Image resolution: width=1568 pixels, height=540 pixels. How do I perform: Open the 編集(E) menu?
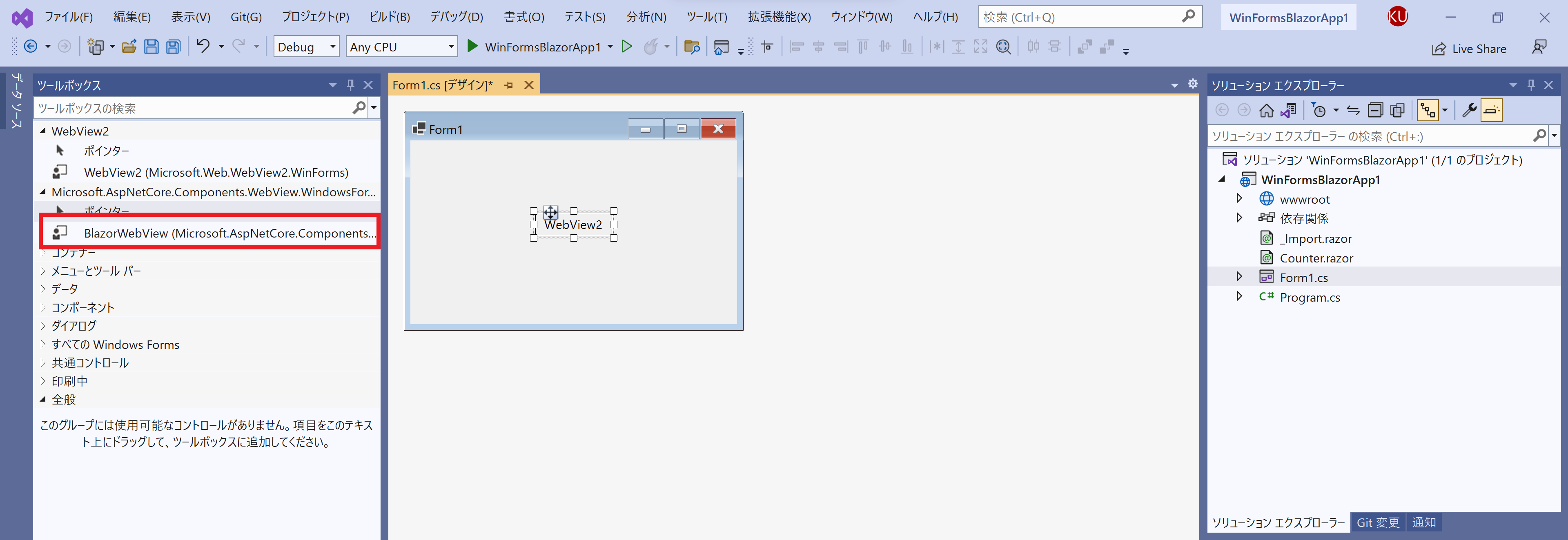pos(131,17)
